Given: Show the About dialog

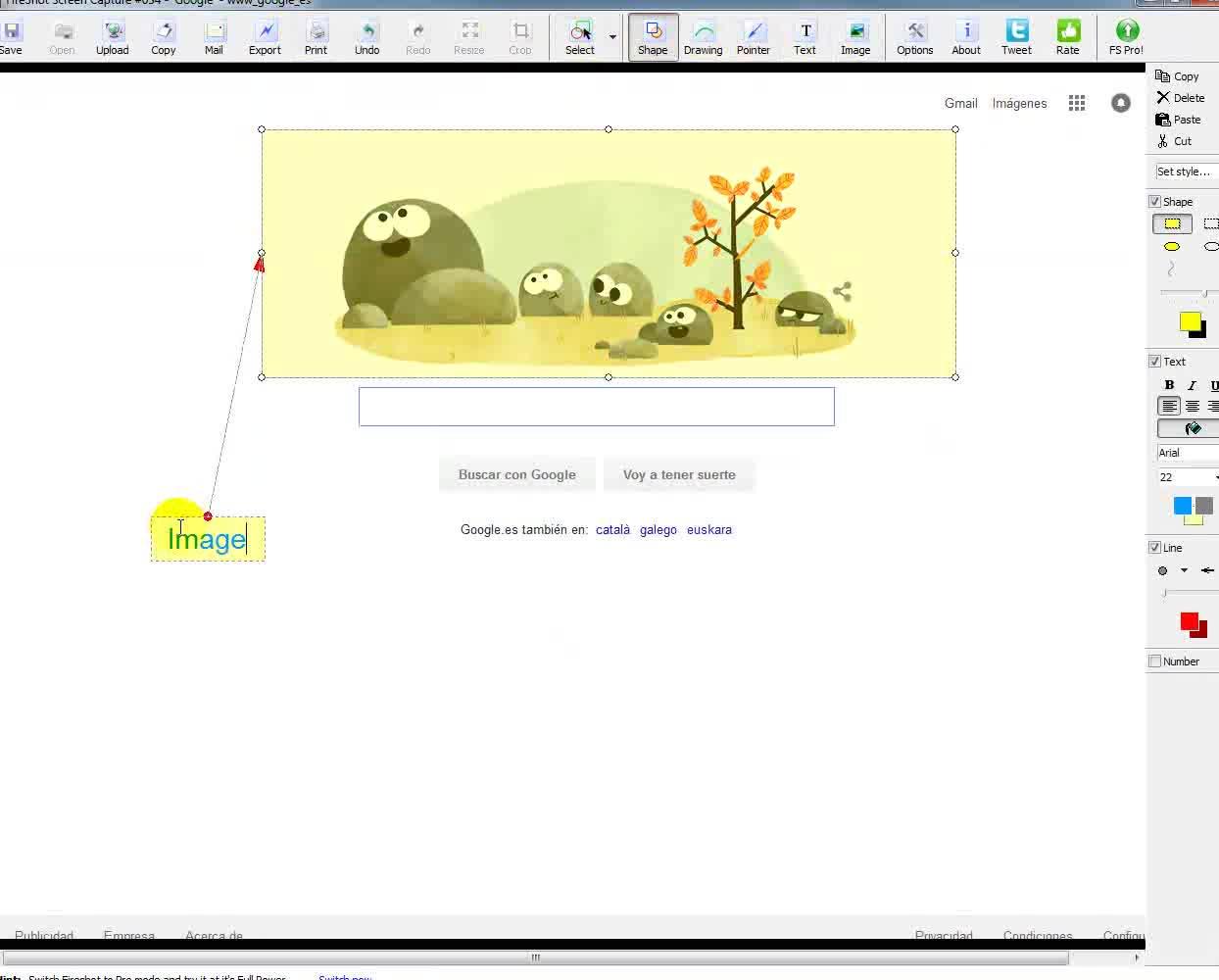Looking at the screenshot, I should [x=966, y=38].
